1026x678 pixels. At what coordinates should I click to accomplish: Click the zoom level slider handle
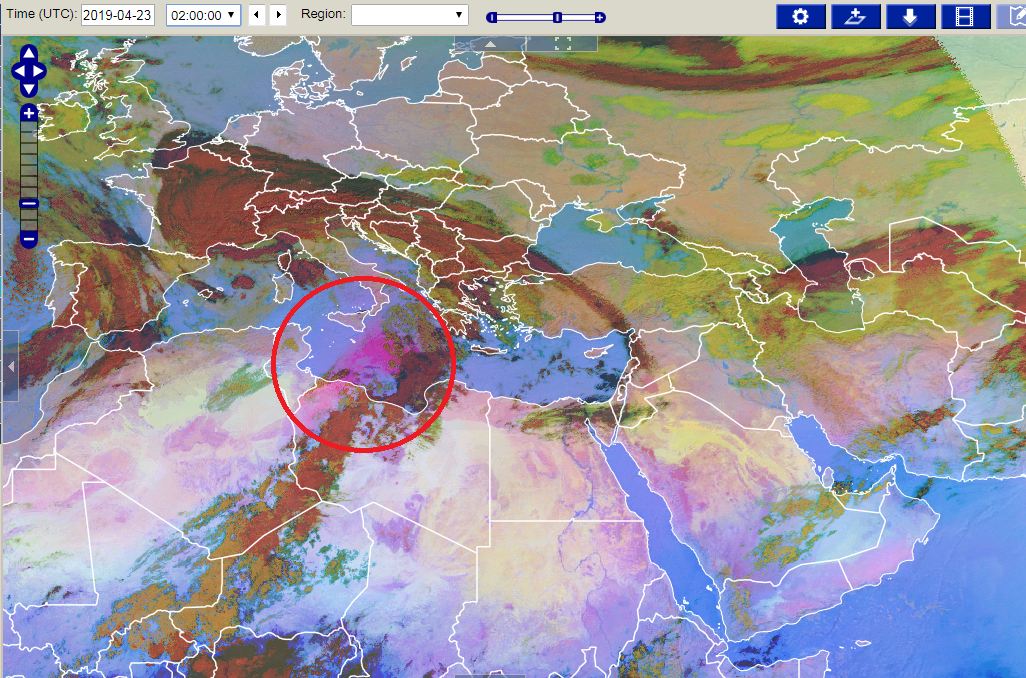(x=29, y=204)
